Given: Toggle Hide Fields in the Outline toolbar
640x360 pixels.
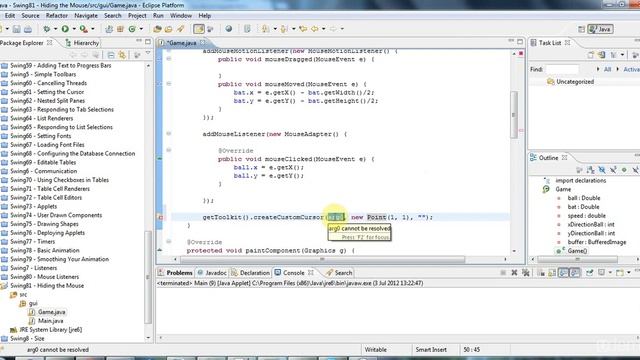Looking at the screenshot, I should tap(602, 169).
